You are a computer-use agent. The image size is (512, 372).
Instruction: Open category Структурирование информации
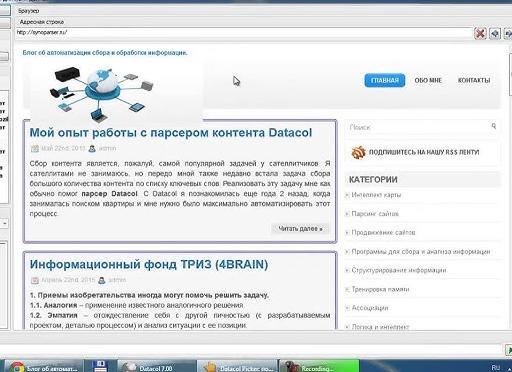(399, 270)
